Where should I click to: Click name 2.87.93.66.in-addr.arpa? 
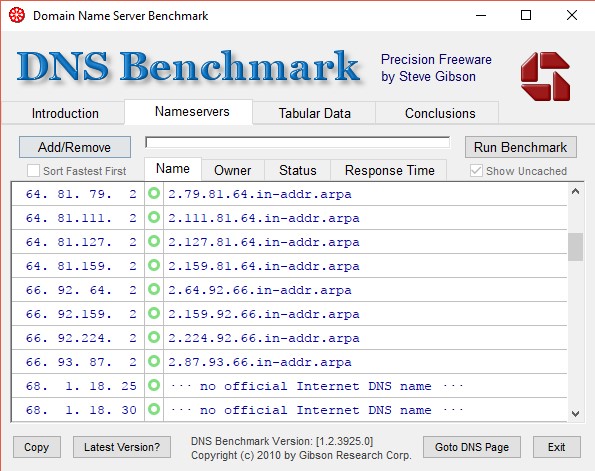click(x=260, y=362)
